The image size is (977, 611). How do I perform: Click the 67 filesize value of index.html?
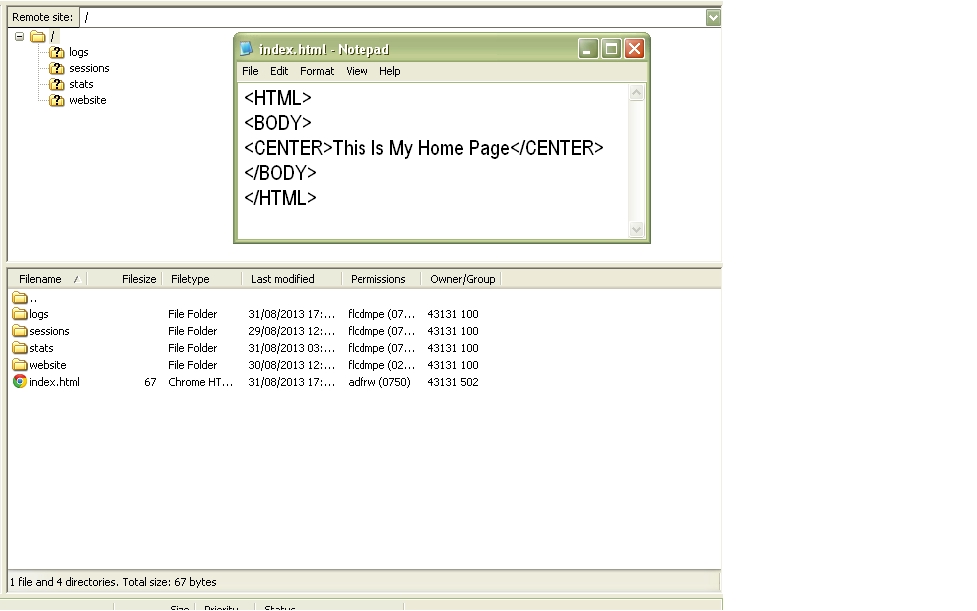point(150,382)
